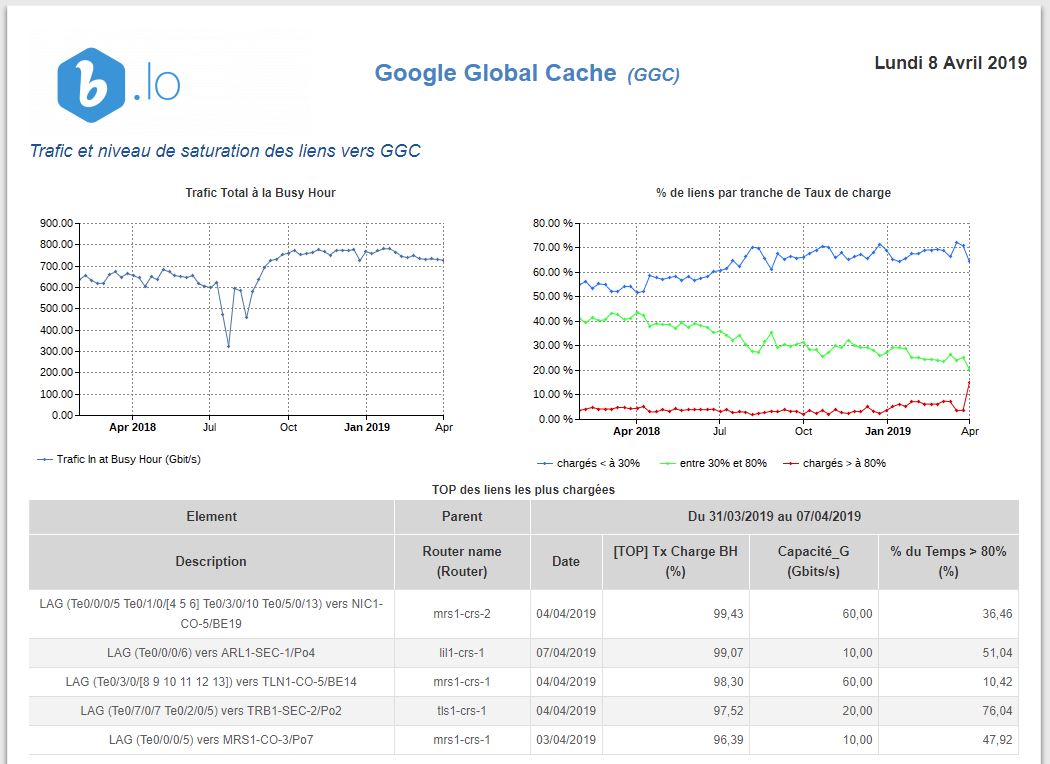The image size is (1050, 764).
Task: Click the charge value 98,30
Action: (x=728, y=682)
